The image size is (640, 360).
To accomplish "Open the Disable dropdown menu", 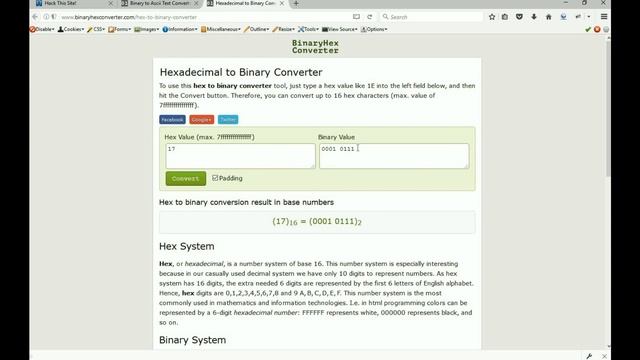I will [x=42, y=29].
